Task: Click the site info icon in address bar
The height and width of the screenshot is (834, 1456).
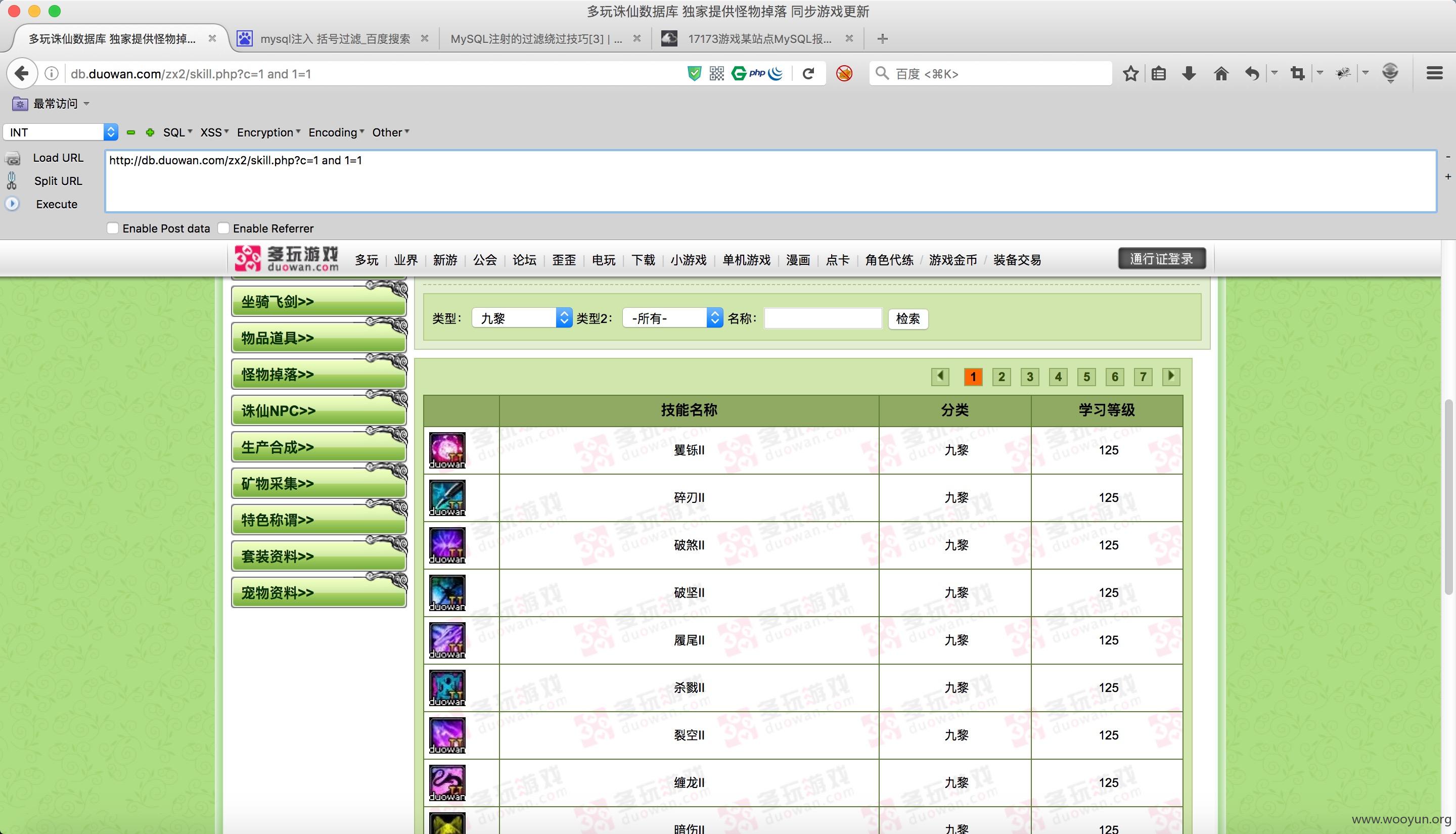Action: [51, 73]
